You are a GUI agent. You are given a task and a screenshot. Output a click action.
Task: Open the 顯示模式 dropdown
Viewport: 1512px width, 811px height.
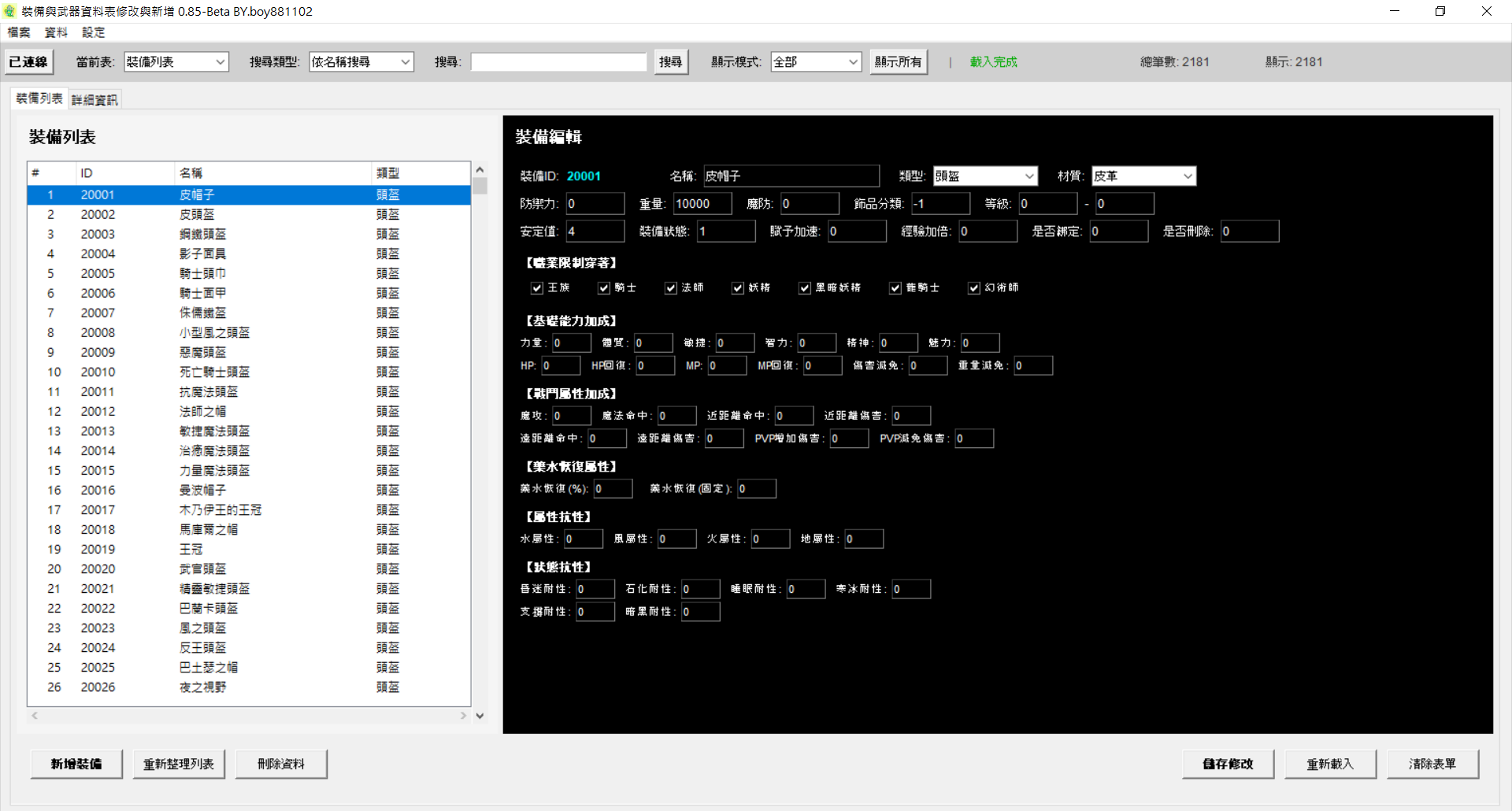pyautogui.click(x=816, y=61)
